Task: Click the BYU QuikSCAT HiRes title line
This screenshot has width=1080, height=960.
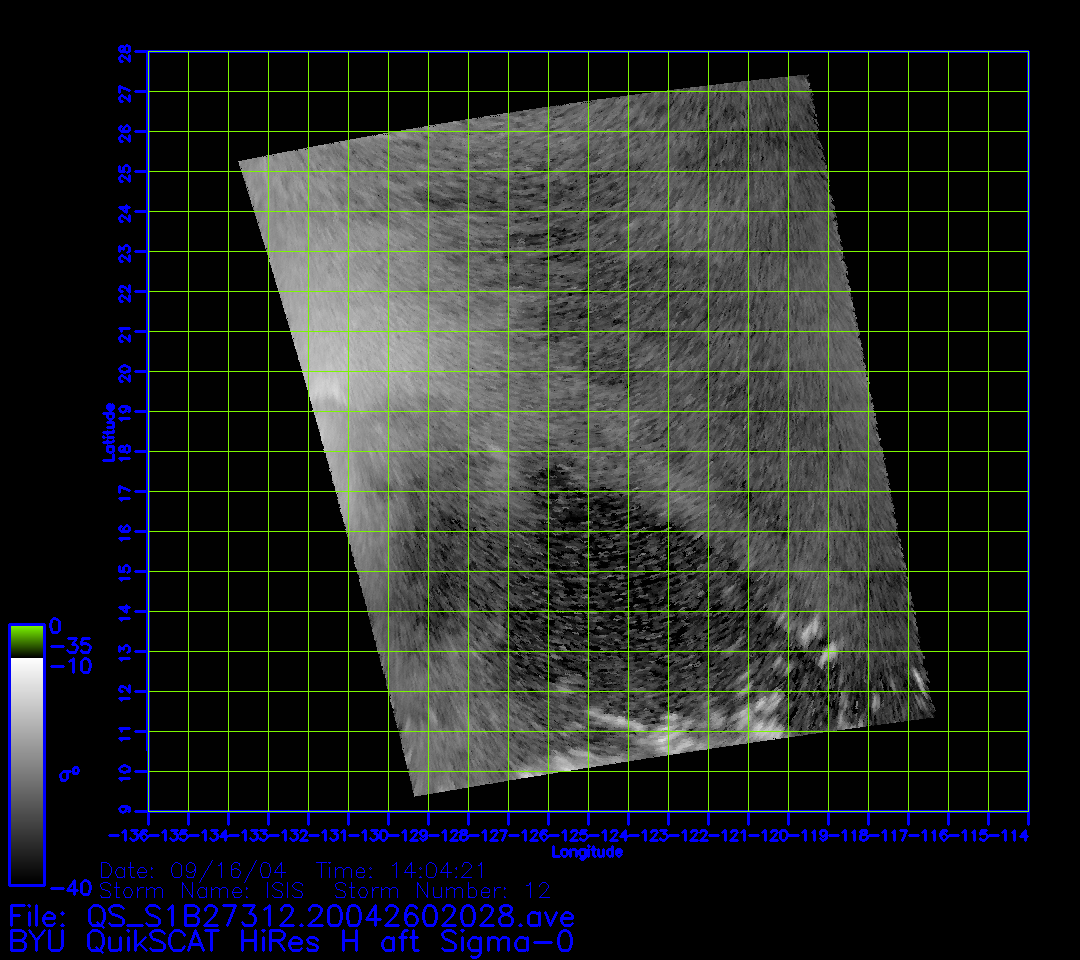Action: (290, 941)
